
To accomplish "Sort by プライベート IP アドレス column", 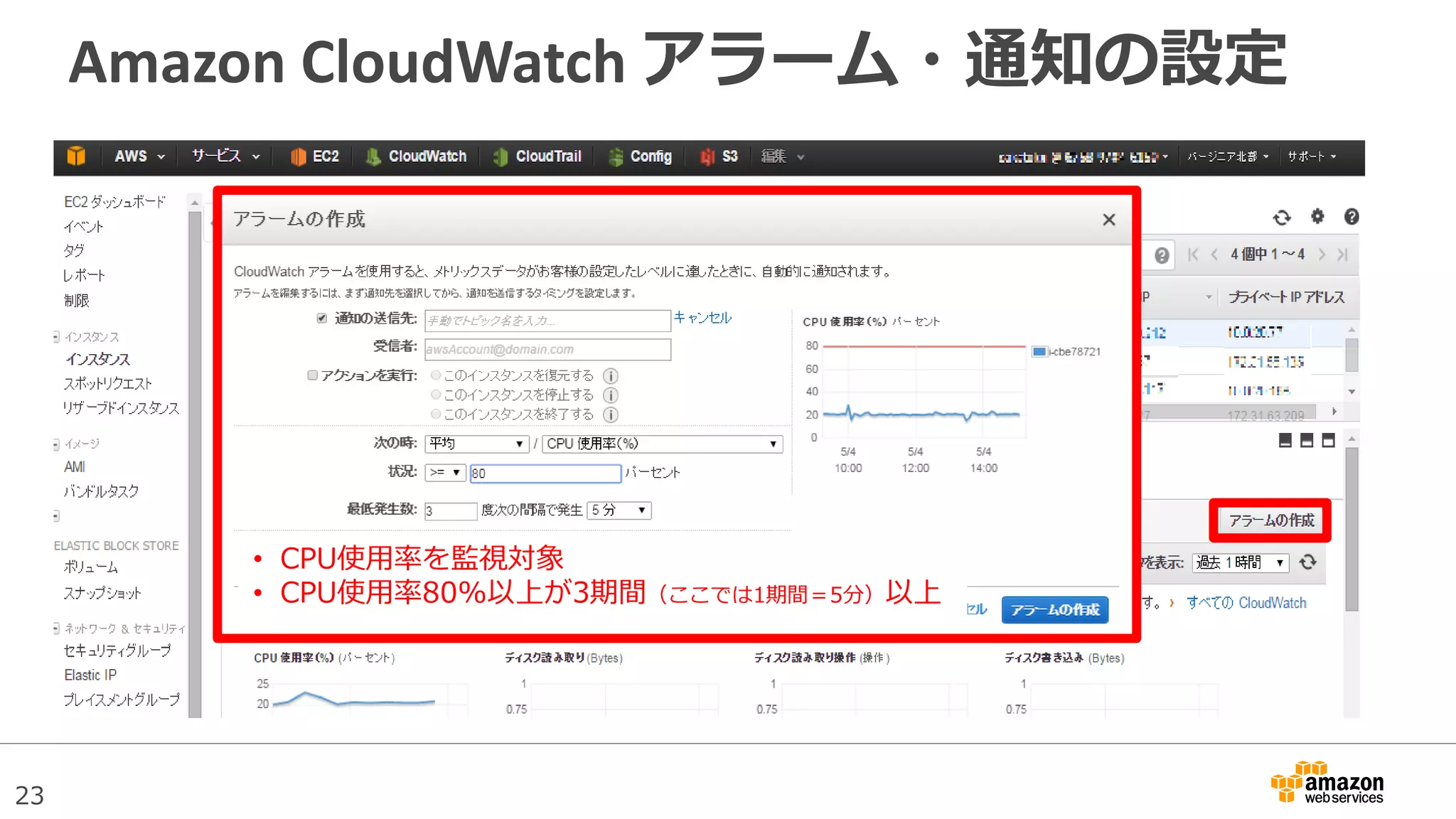I will pos(1286,297).
